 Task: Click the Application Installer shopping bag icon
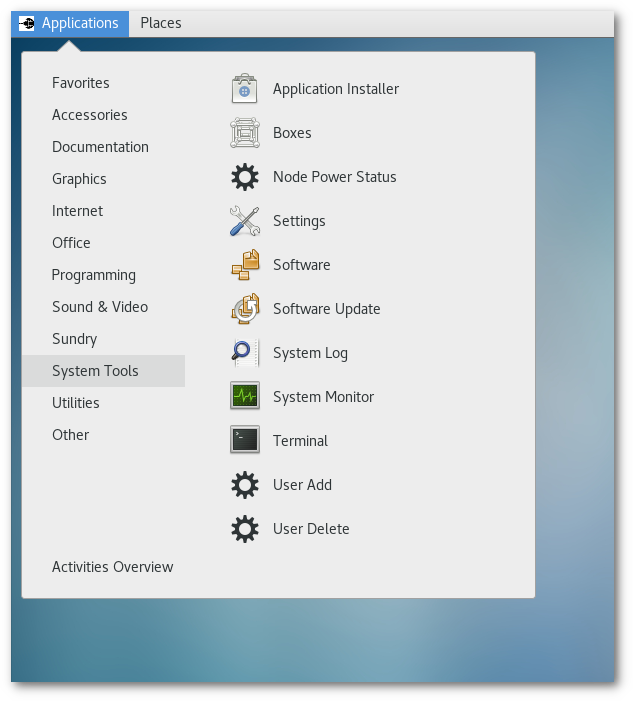point(245,89)
